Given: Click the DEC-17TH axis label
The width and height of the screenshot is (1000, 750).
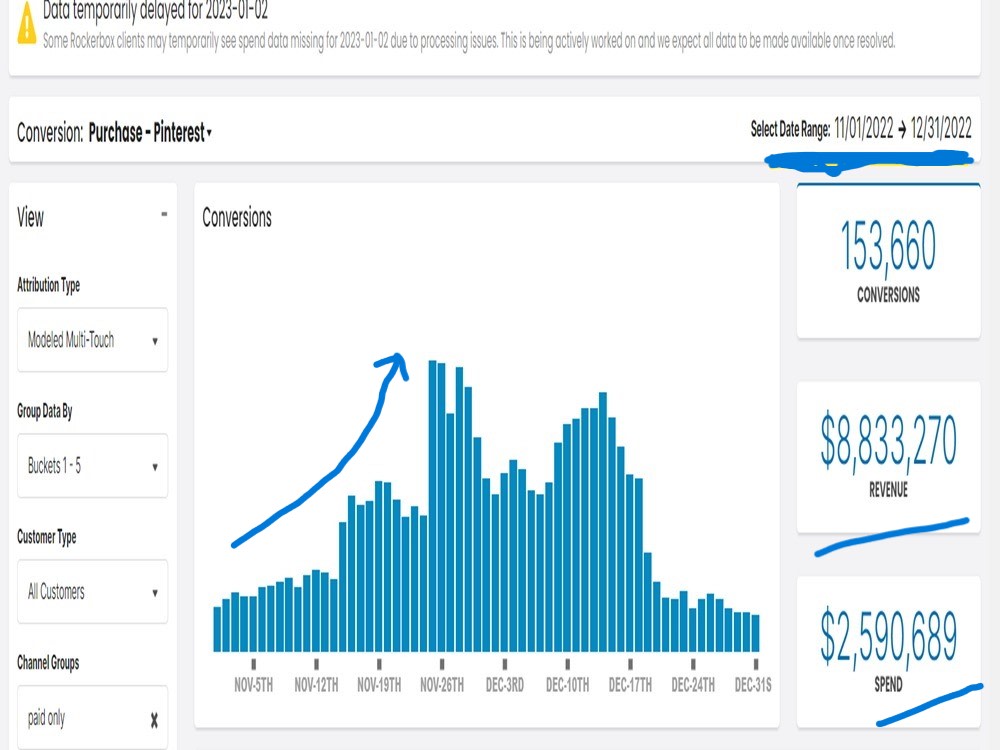Looking at the screenshot, I should 630,685.
